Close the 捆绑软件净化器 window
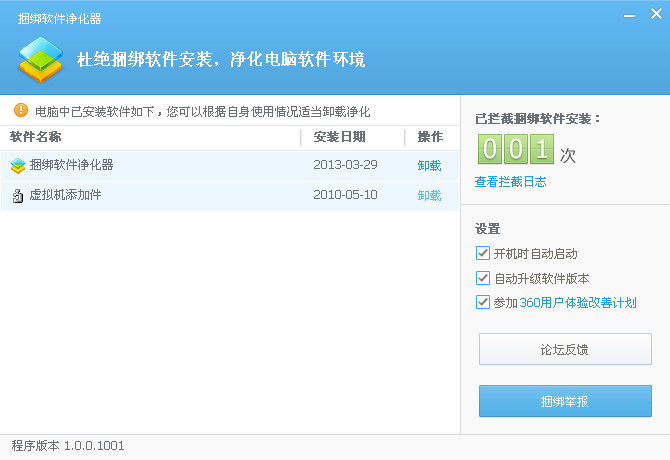 656,14
